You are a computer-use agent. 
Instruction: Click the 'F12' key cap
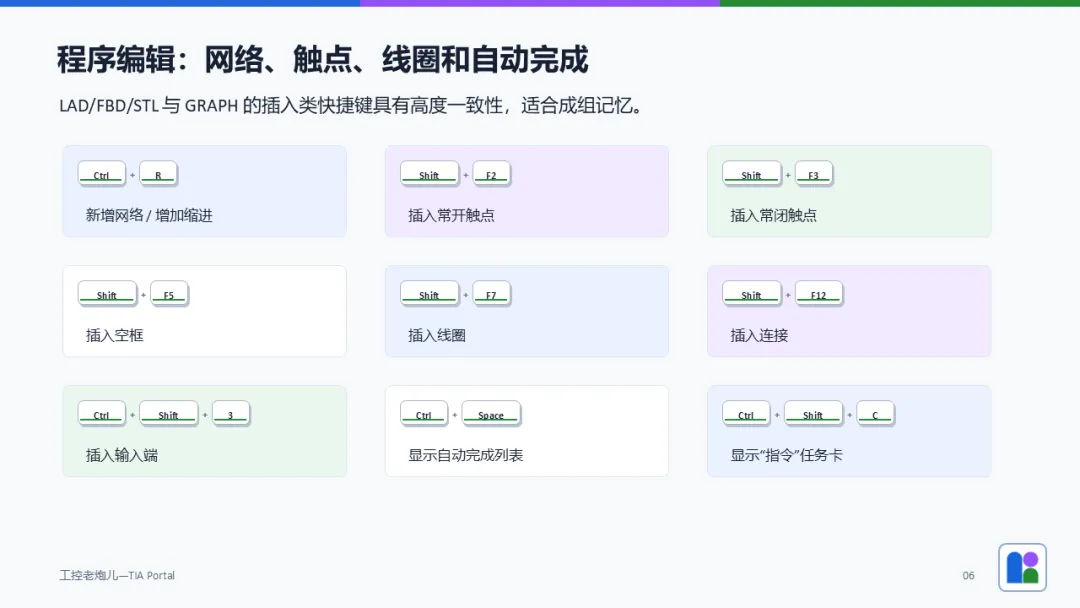pos(818,294)
